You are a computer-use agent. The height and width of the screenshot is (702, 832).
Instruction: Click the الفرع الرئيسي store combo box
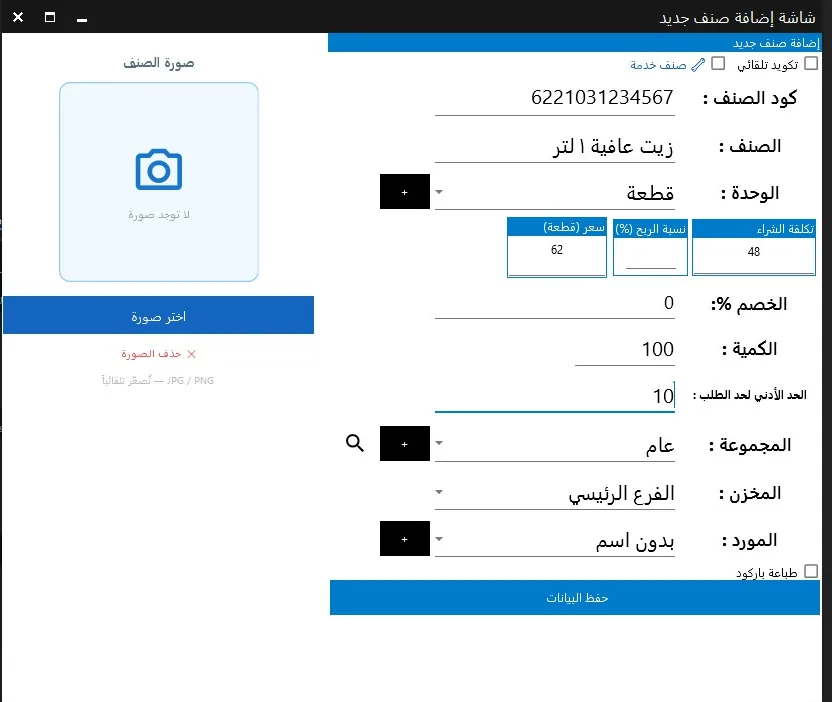coord(554,493)
